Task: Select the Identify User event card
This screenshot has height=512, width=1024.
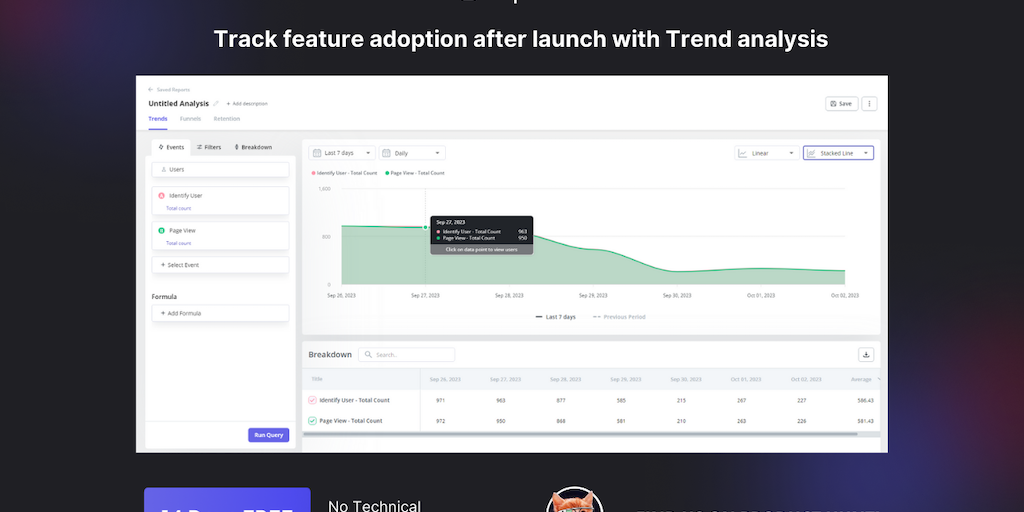Action: (220, 200)
